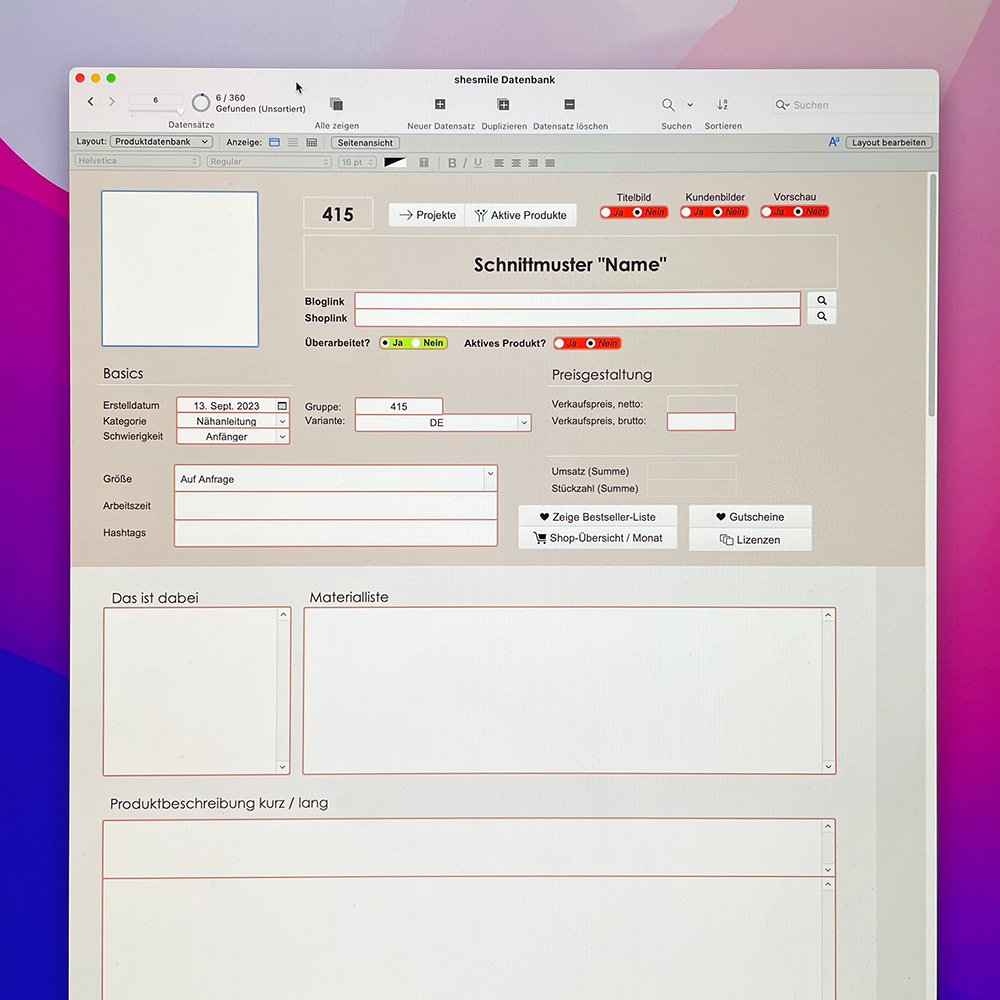Click the Duplizieren record icon

(x=503, y=104)
